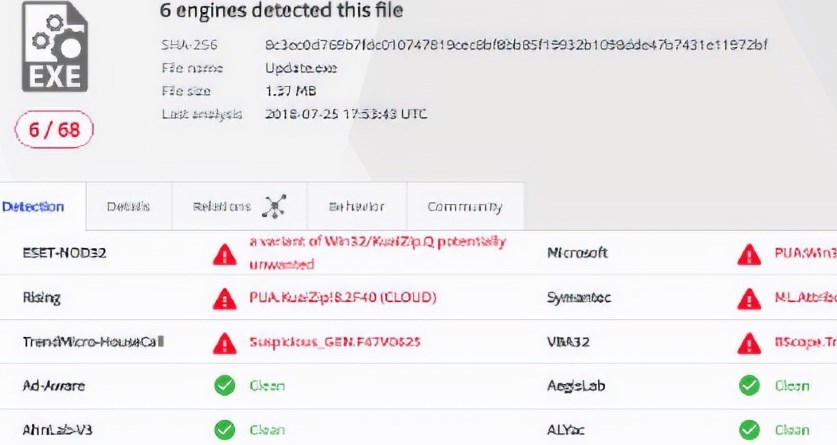Click the Relations graph network icon
Screen dimensions: 837x445
(x=274, y=206)
